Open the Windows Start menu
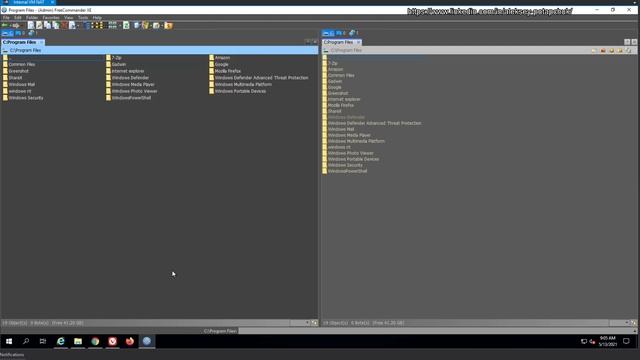Screen dimensions: 640x360 point(9,341)
